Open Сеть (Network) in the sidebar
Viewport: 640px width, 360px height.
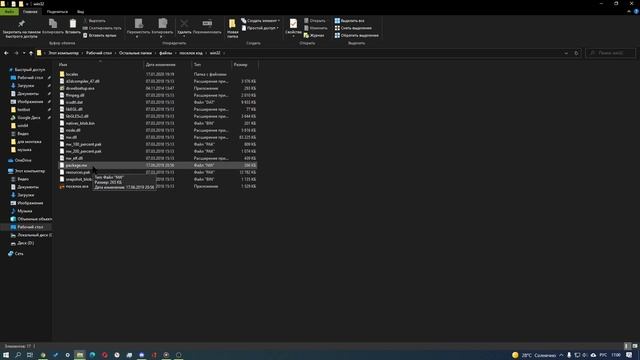point(19,254)
